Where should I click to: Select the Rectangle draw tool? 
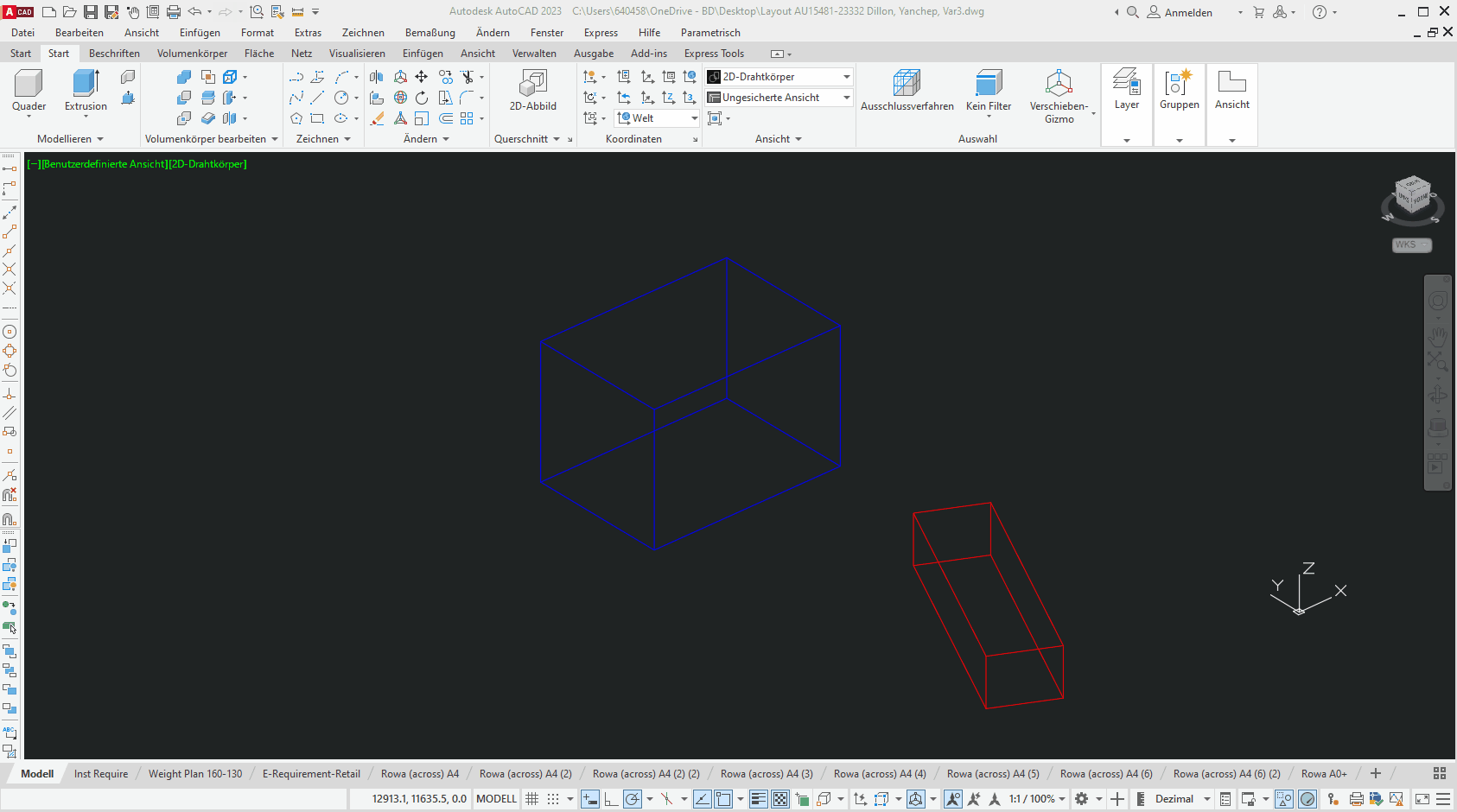point(317,118)
